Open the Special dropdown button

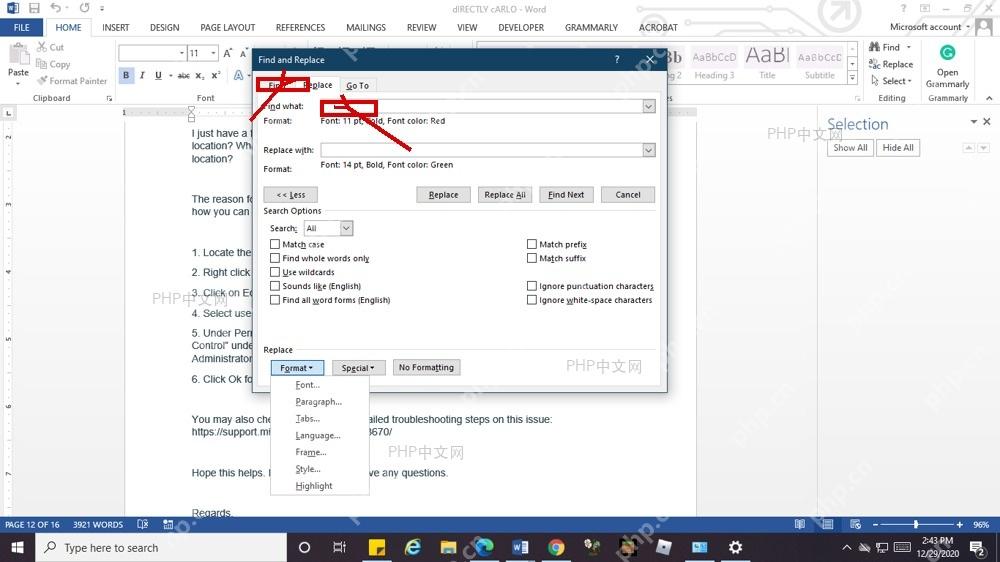pyautogui.click(x=358, y=368)
